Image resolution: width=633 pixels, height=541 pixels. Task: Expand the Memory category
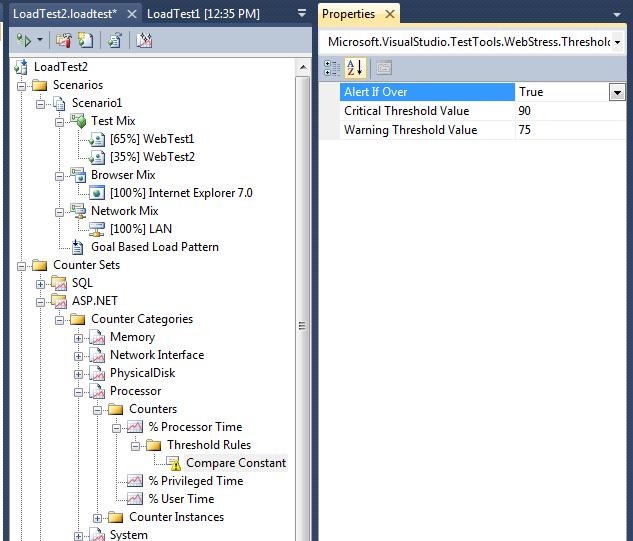78,338
